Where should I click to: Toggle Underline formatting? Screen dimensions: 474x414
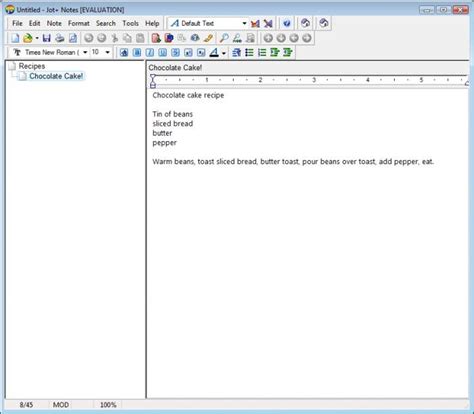[x=162, y=52]
